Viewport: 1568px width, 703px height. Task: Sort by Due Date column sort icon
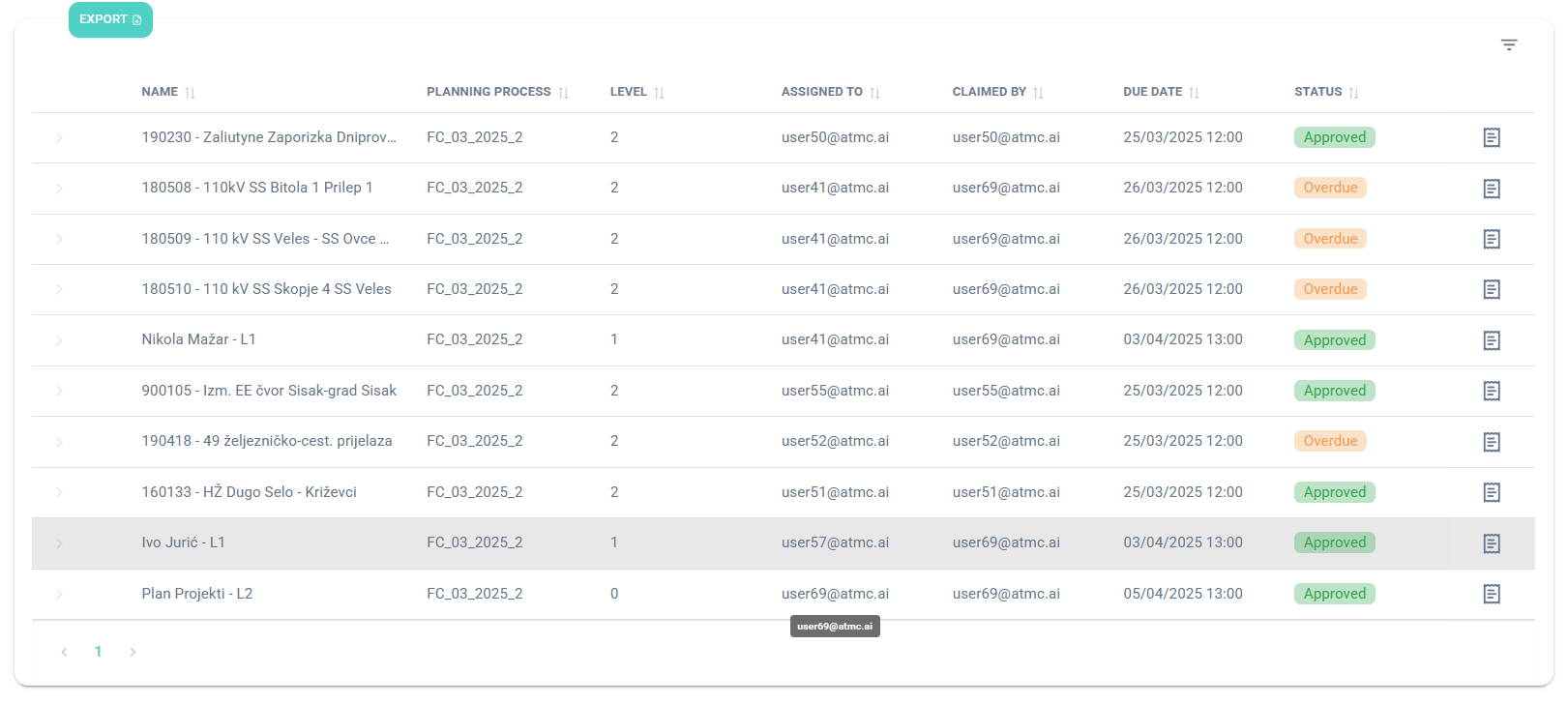coord(1195,93)
